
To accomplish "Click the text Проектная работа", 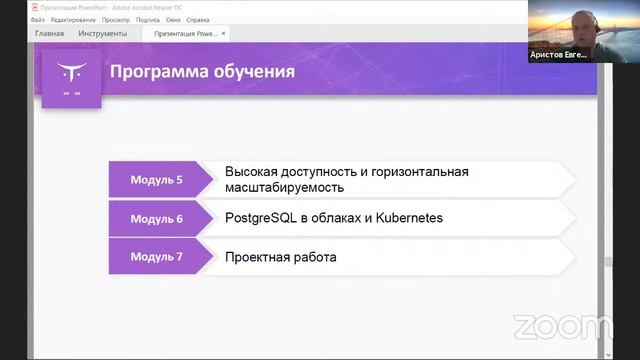I will [281, 257].
